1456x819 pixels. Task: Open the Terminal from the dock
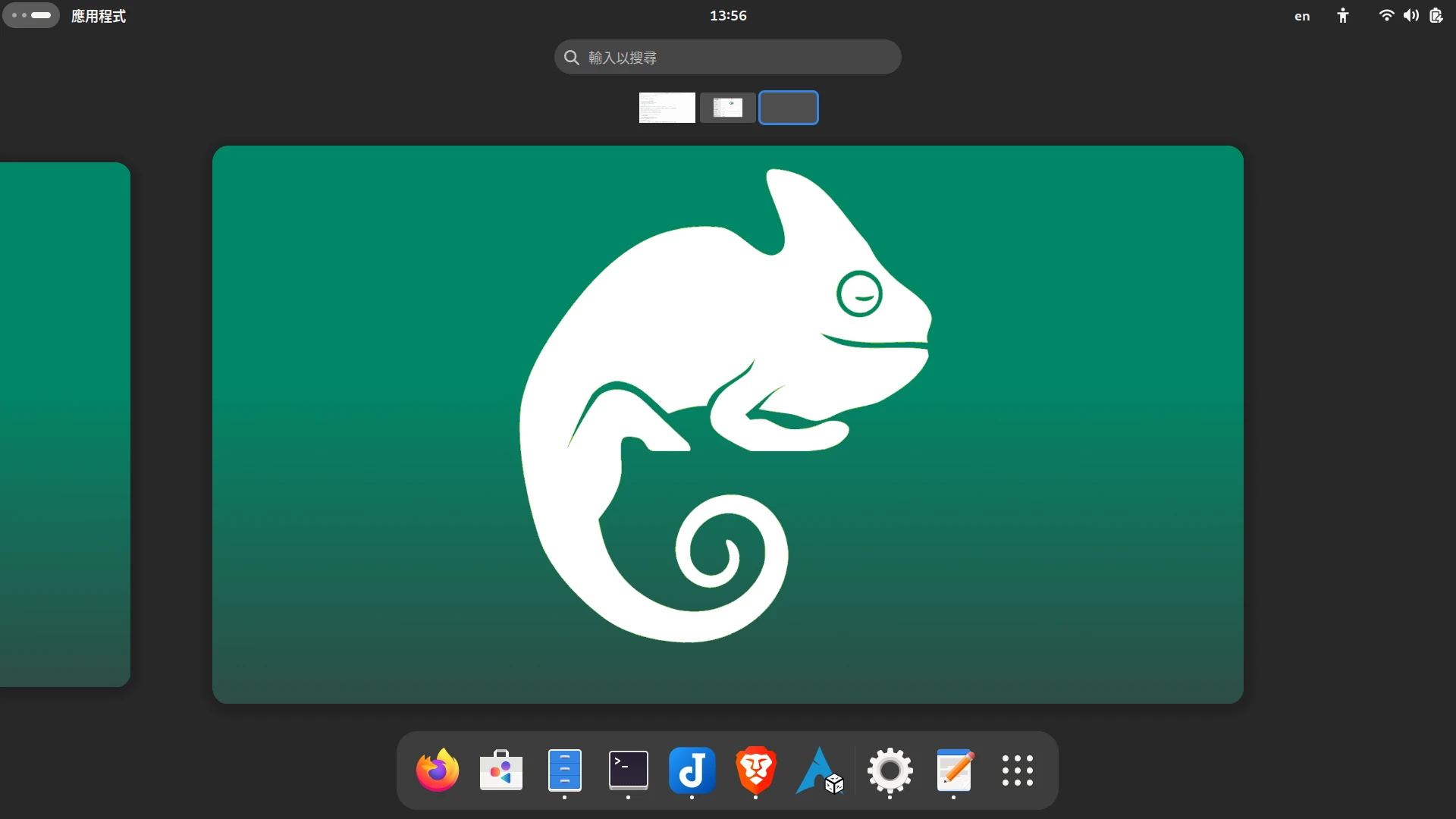tap(629, 770)
